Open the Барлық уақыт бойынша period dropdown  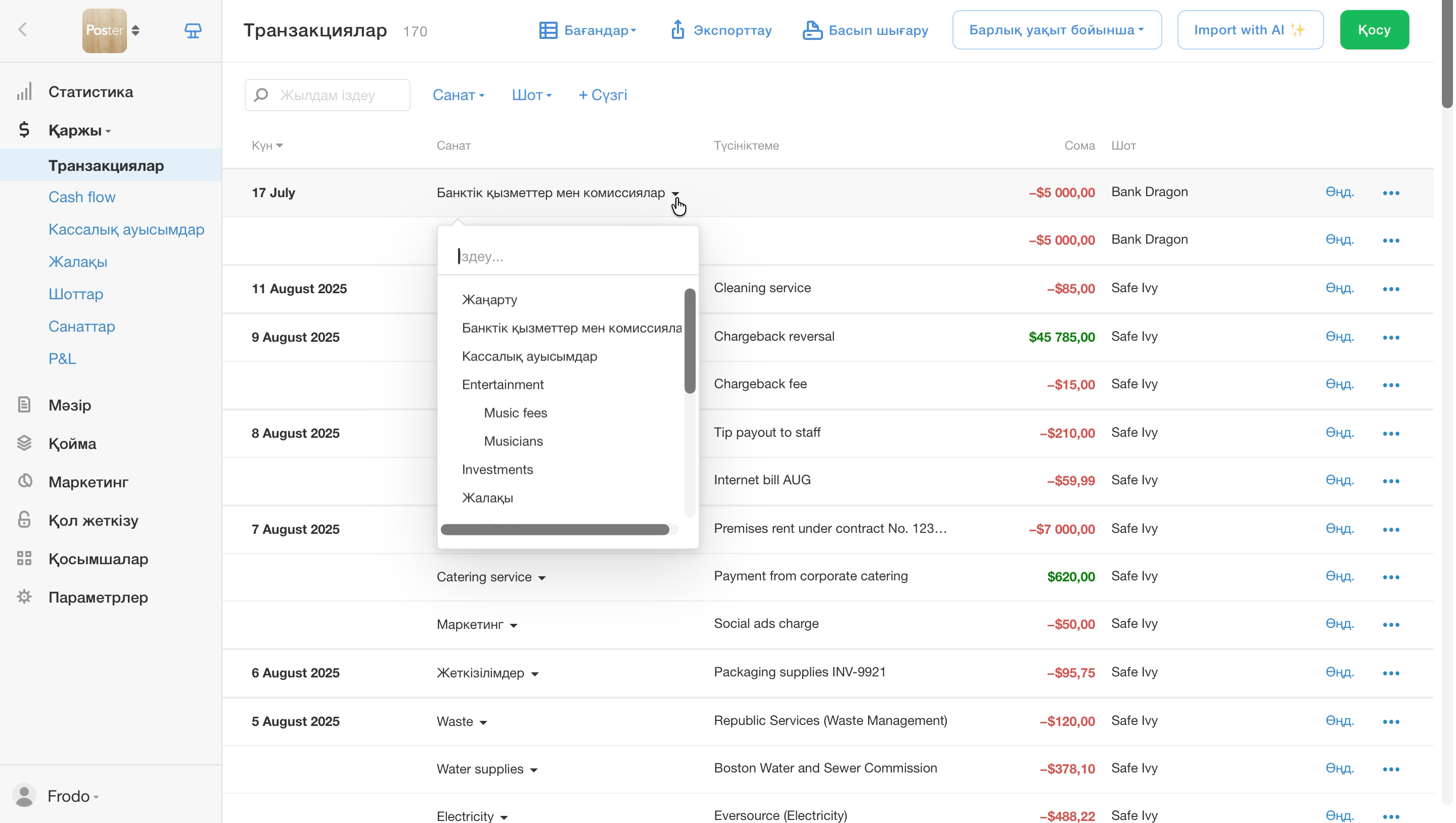[x=1057, y=30]
